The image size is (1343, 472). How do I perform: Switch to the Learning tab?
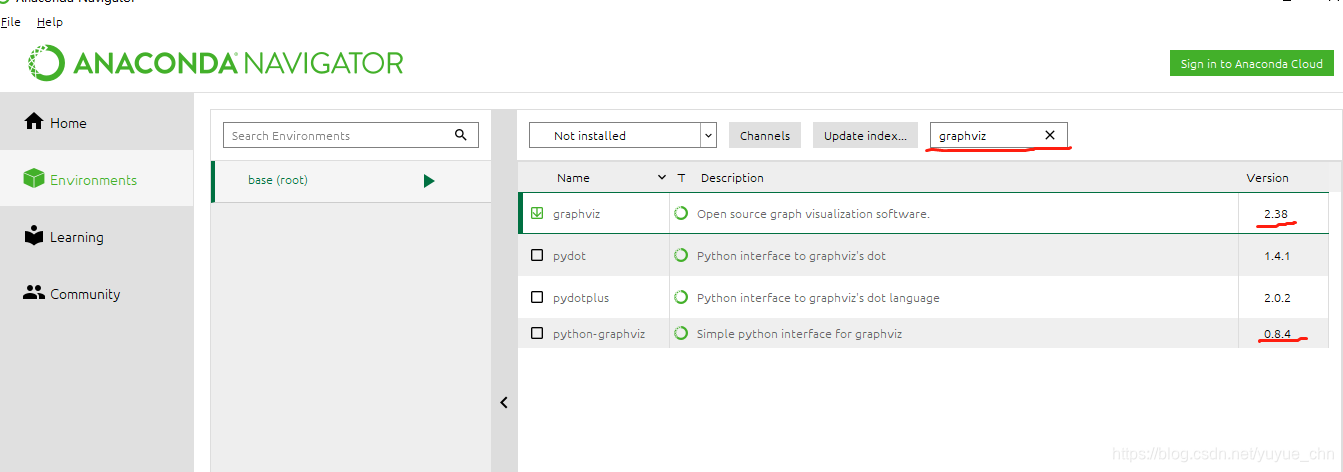coord(97,236)
